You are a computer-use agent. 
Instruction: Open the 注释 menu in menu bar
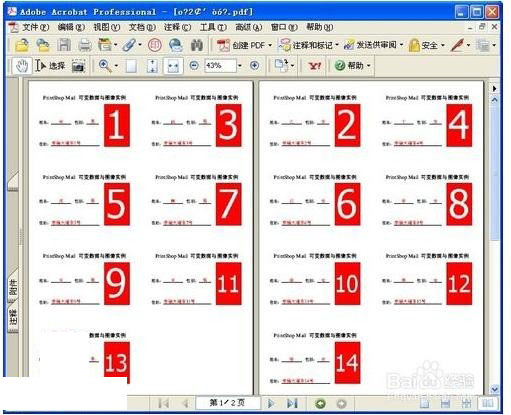tap(177, 27)
